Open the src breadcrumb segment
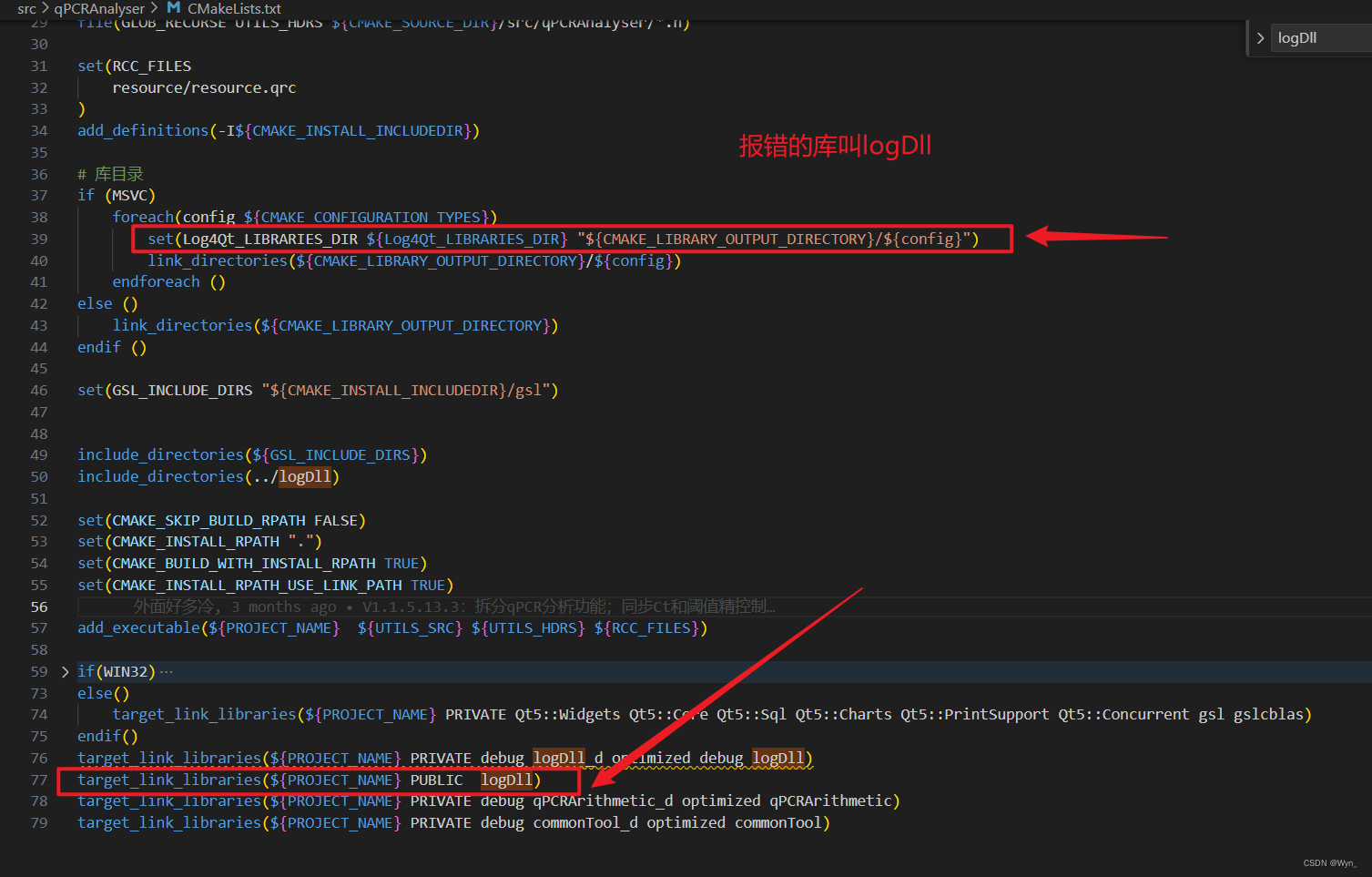 tap(26, 8)
